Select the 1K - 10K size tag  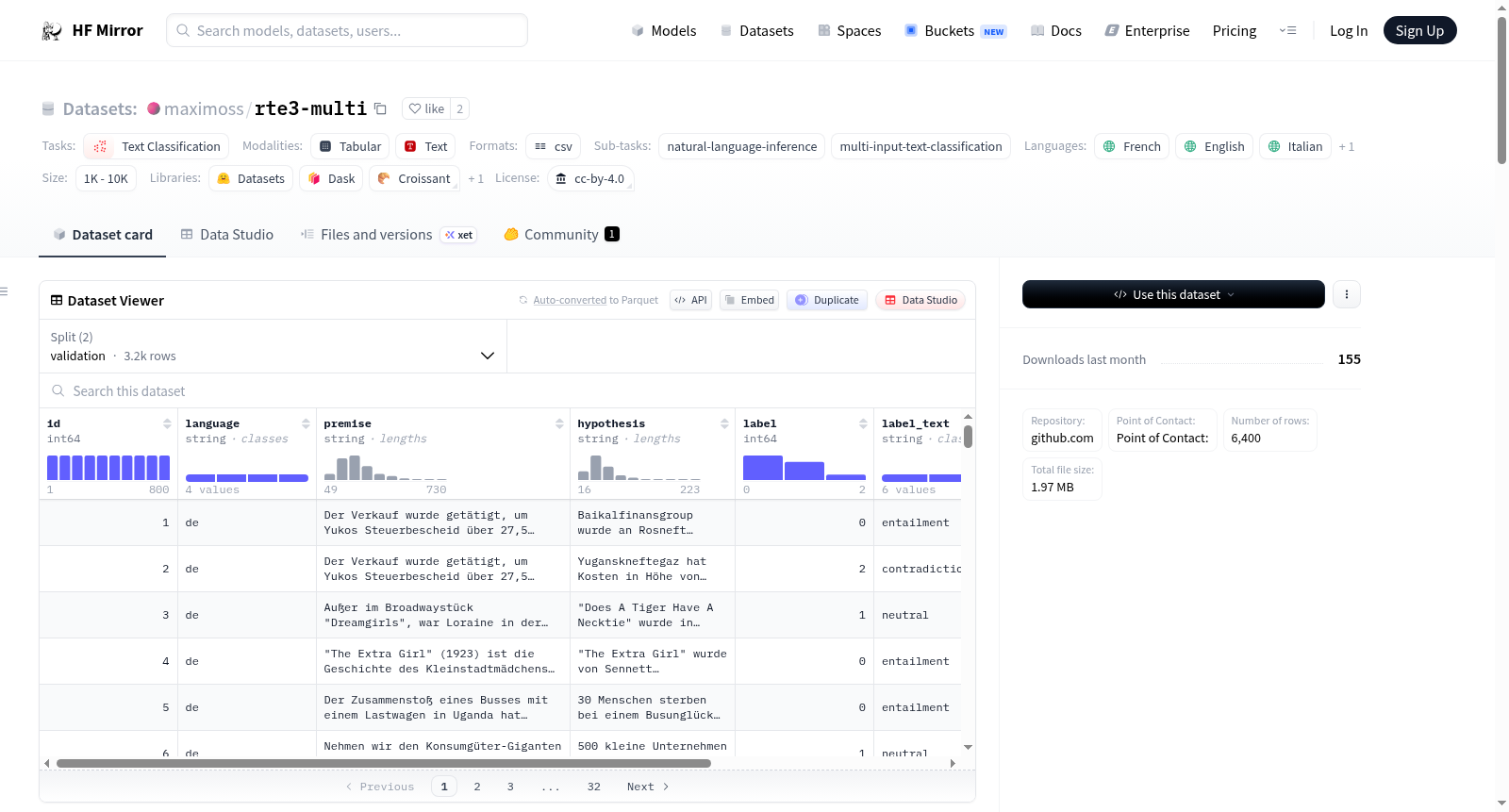coord(106,178)
